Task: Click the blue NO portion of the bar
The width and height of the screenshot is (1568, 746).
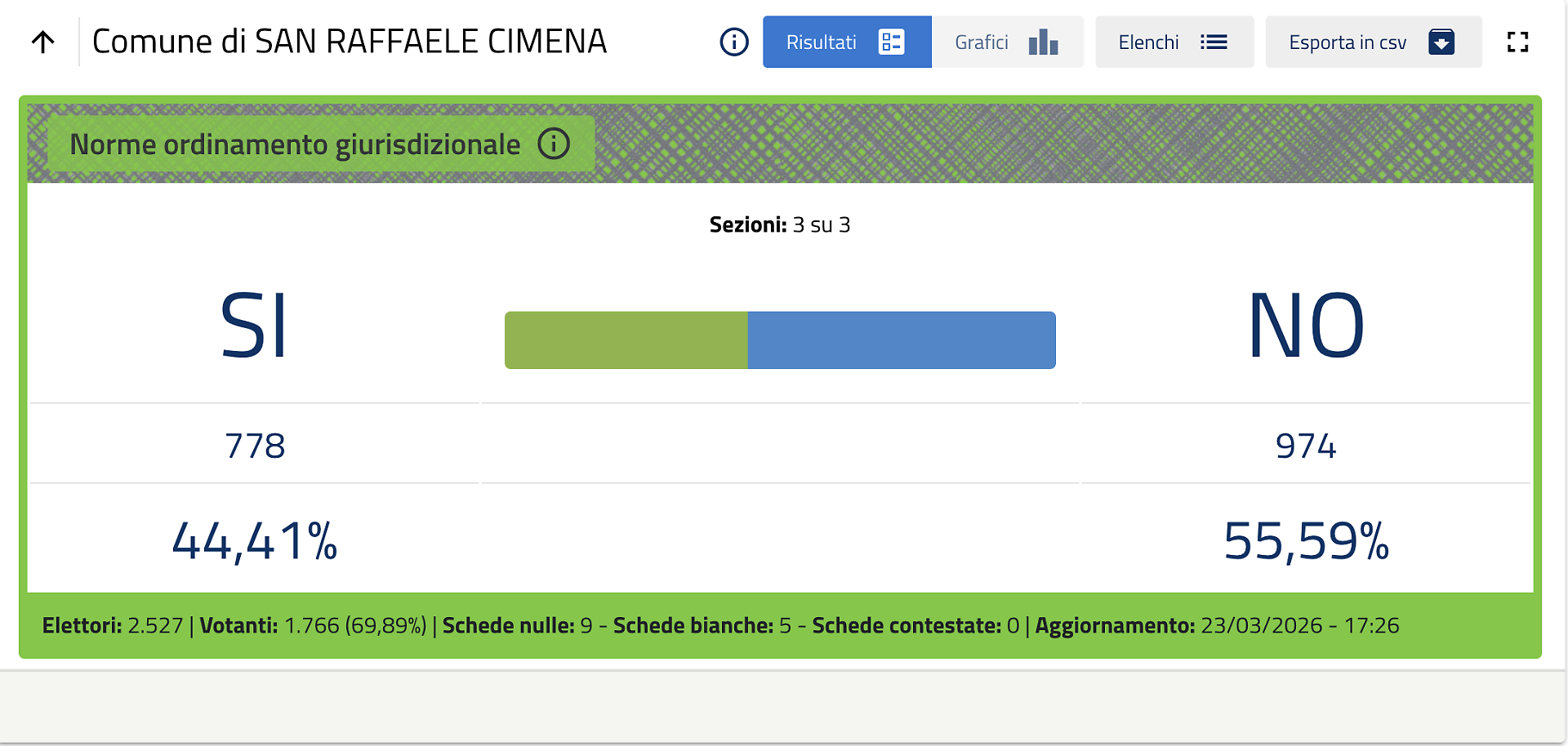Action: (901, 340)
